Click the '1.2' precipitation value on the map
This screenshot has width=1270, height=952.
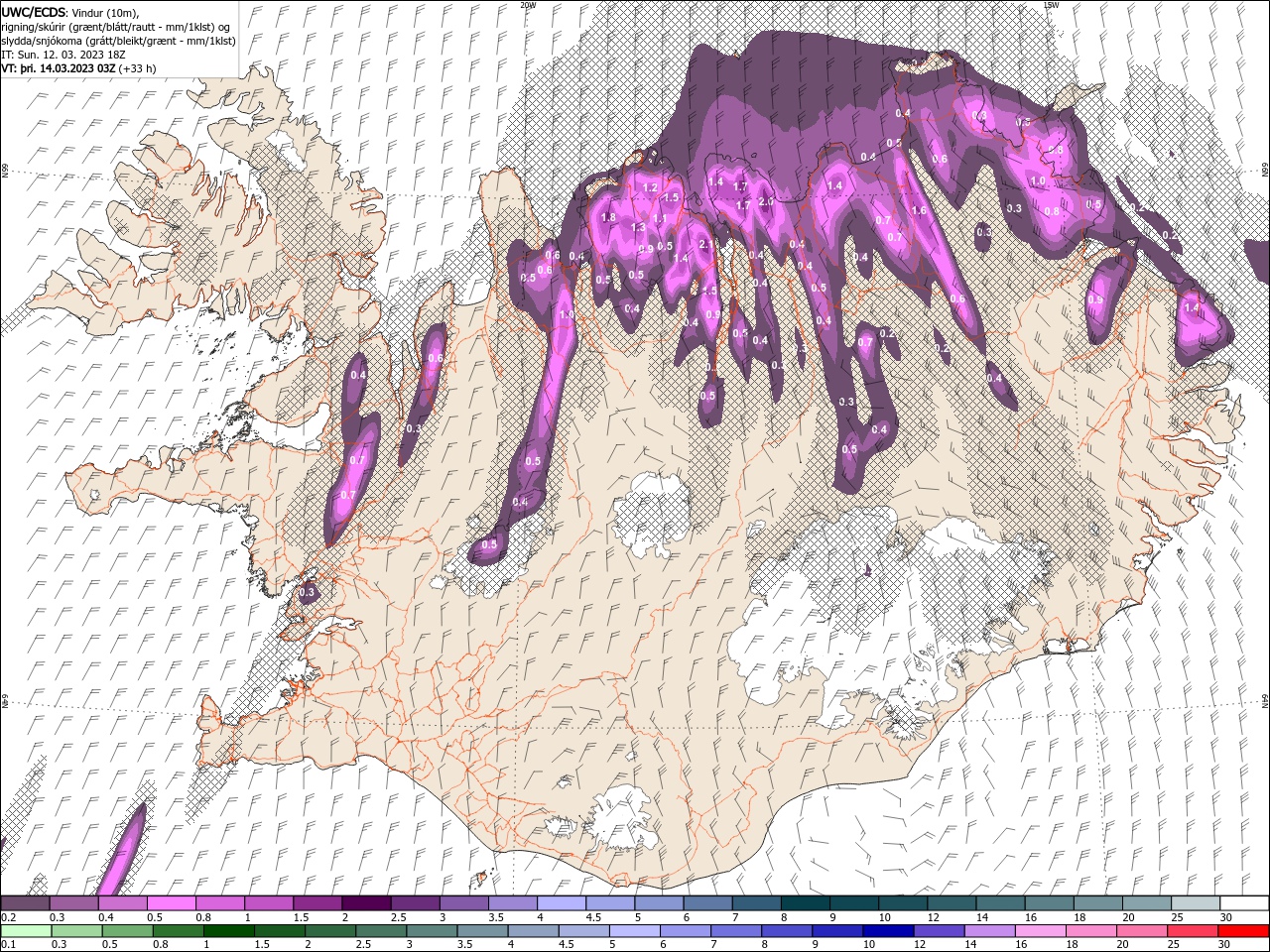(651, 187)
